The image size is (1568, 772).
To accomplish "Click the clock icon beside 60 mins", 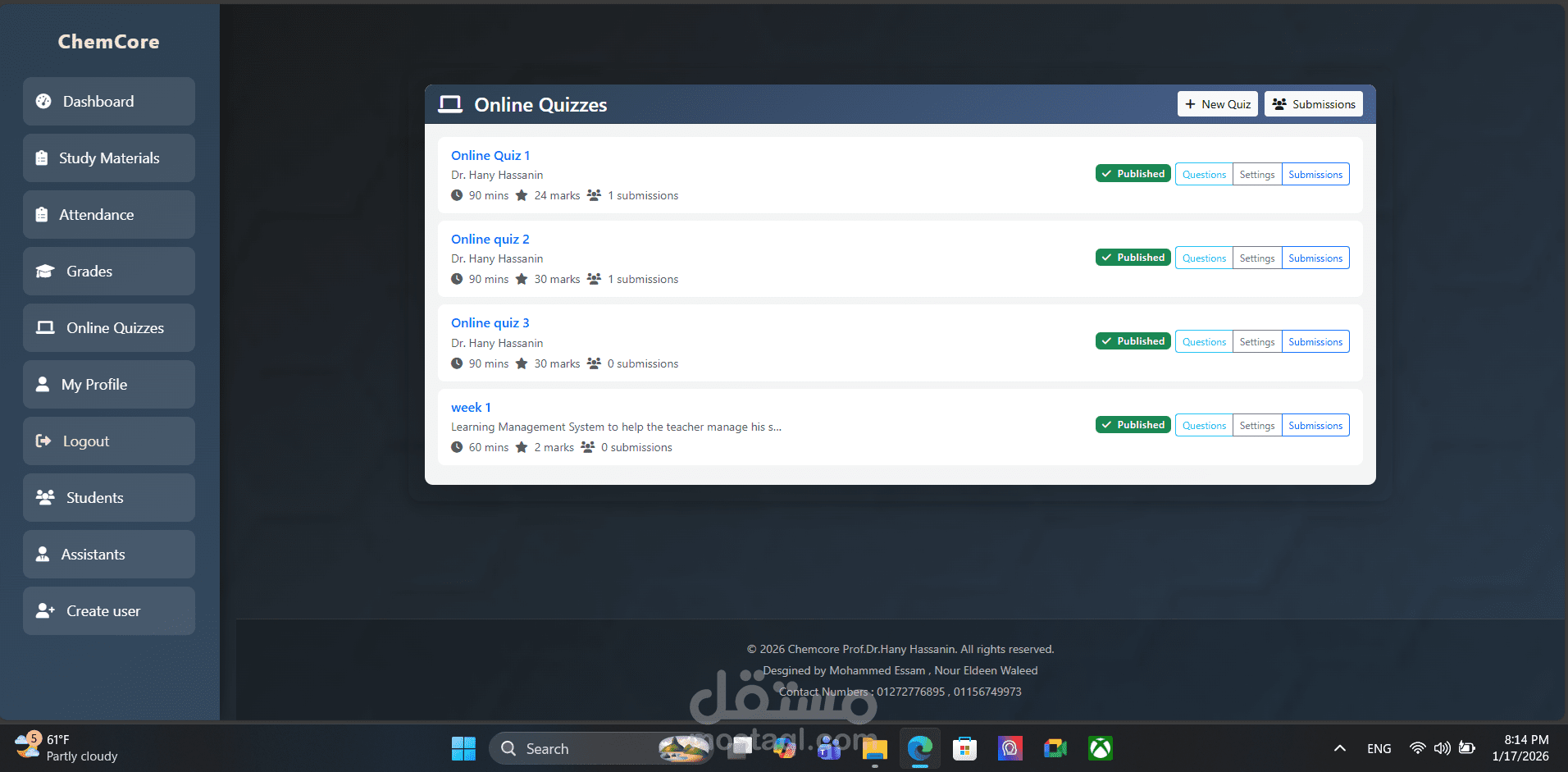I will [x=457, y=447].
